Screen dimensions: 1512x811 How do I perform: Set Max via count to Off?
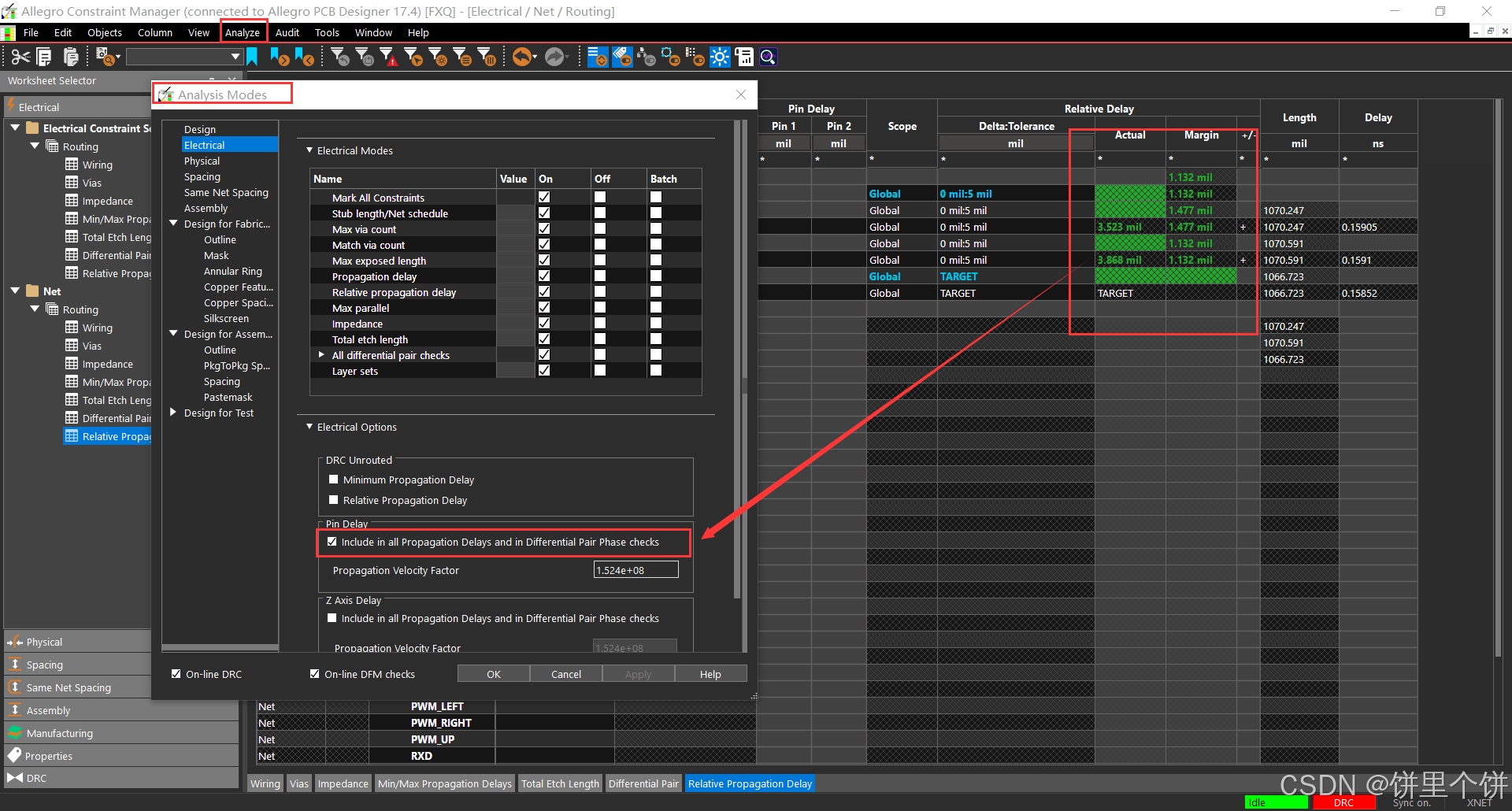600,229
